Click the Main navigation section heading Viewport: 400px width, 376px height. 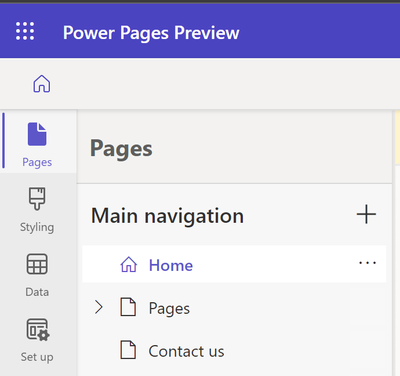[167, 216]
